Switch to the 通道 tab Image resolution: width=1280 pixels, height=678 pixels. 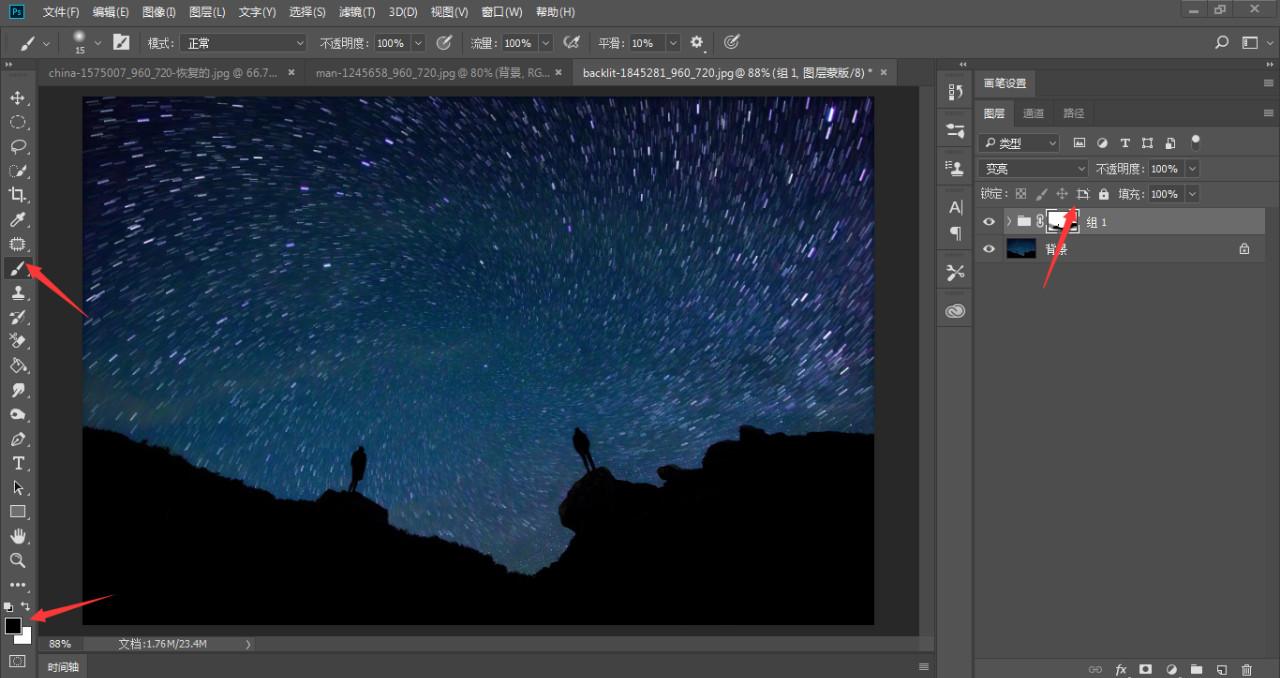tap(1034, 113)
